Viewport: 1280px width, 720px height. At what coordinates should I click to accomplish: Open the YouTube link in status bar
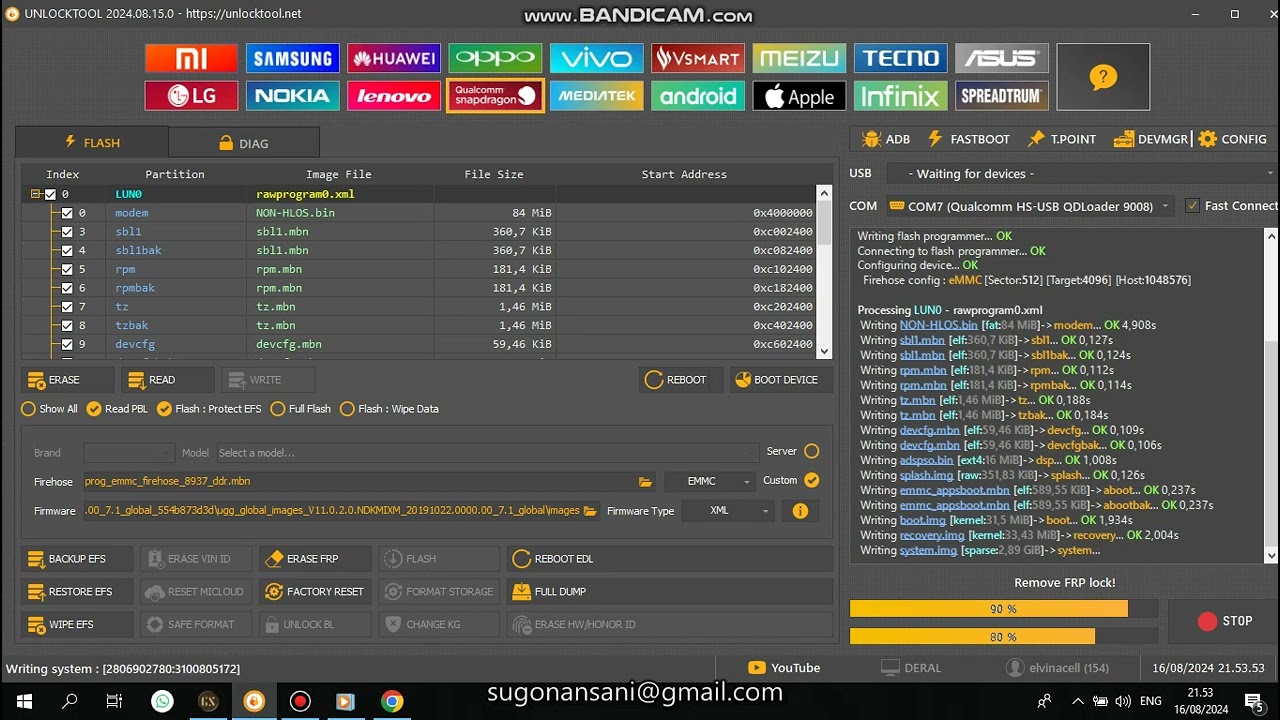(784, 668)
